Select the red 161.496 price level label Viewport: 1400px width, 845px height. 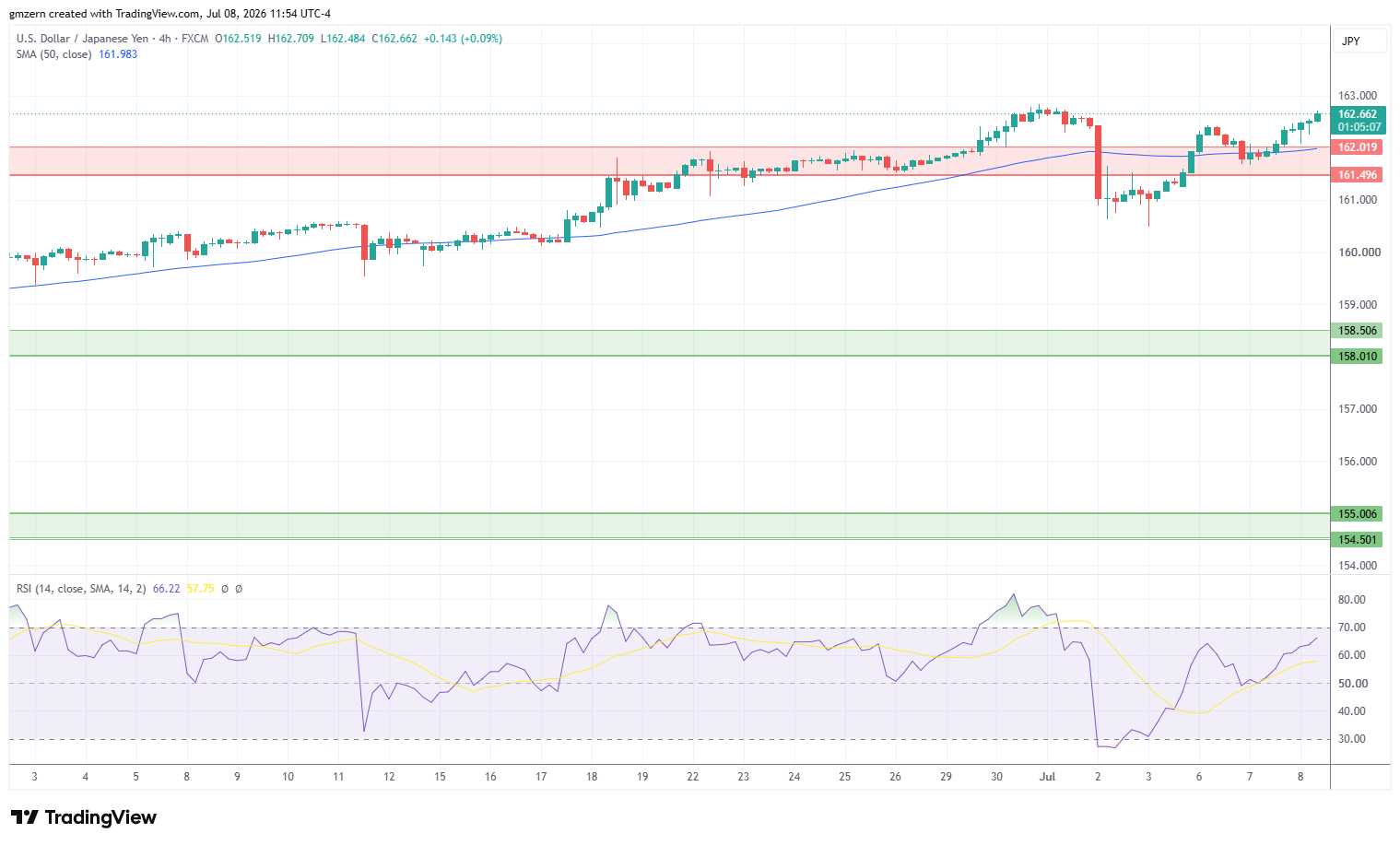pyautogui.click(x=1358, y=175)
